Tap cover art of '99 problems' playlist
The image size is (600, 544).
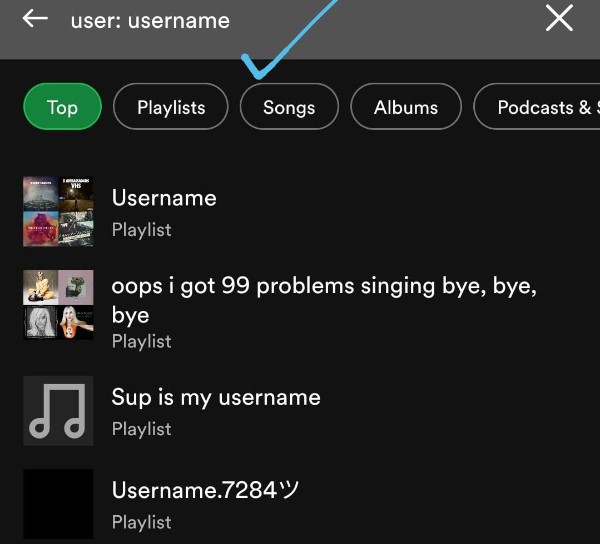pos(58,305)
